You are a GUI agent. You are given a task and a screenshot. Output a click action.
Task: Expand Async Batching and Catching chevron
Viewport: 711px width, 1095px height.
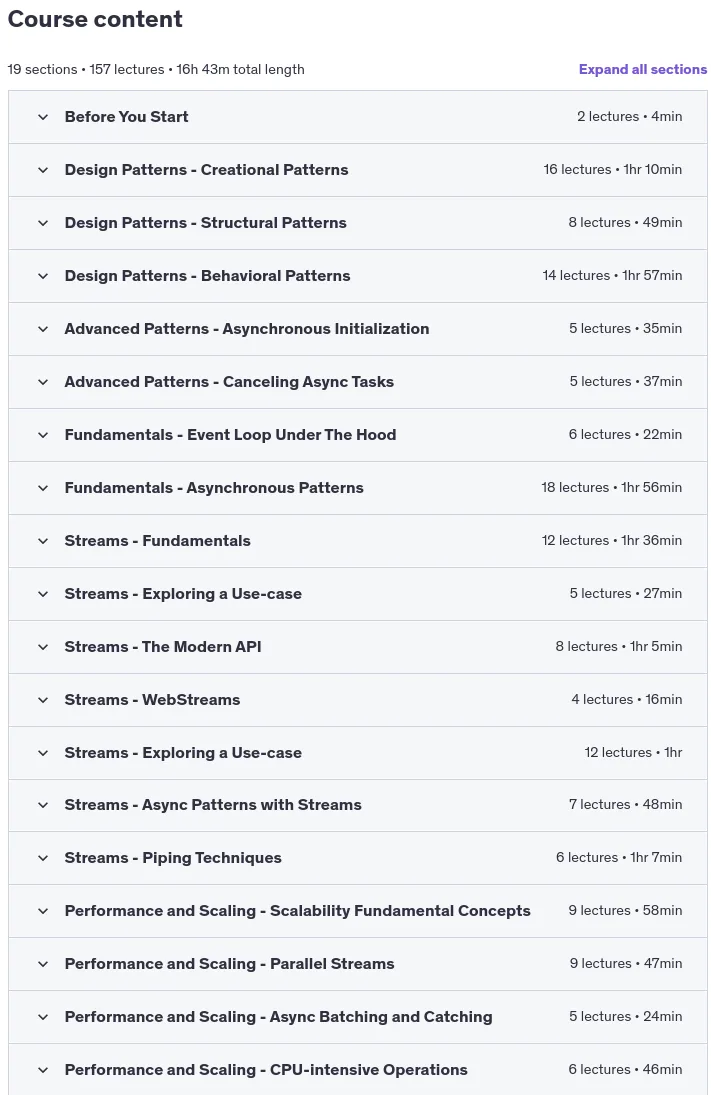(x=43, y=1017)
